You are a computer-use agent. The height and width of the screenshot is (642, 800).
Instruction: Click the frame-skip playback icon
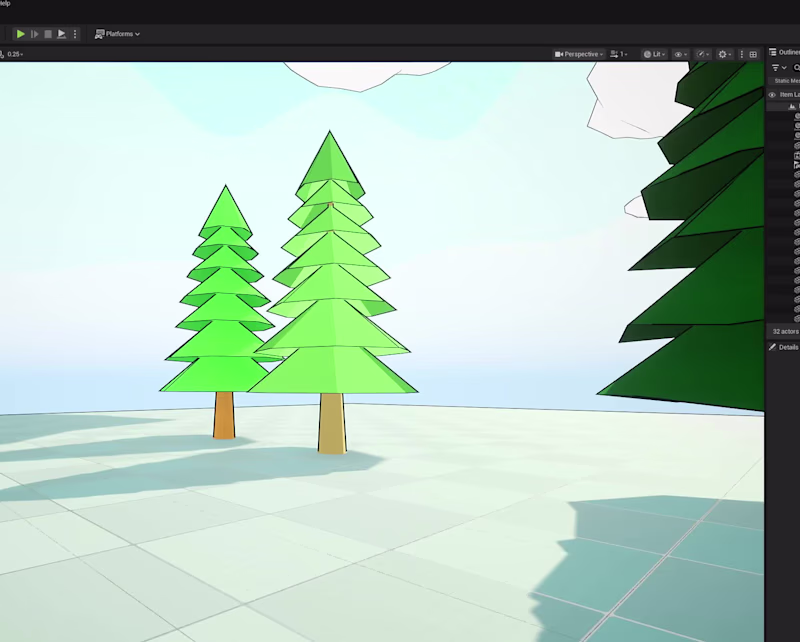(35, 33)
